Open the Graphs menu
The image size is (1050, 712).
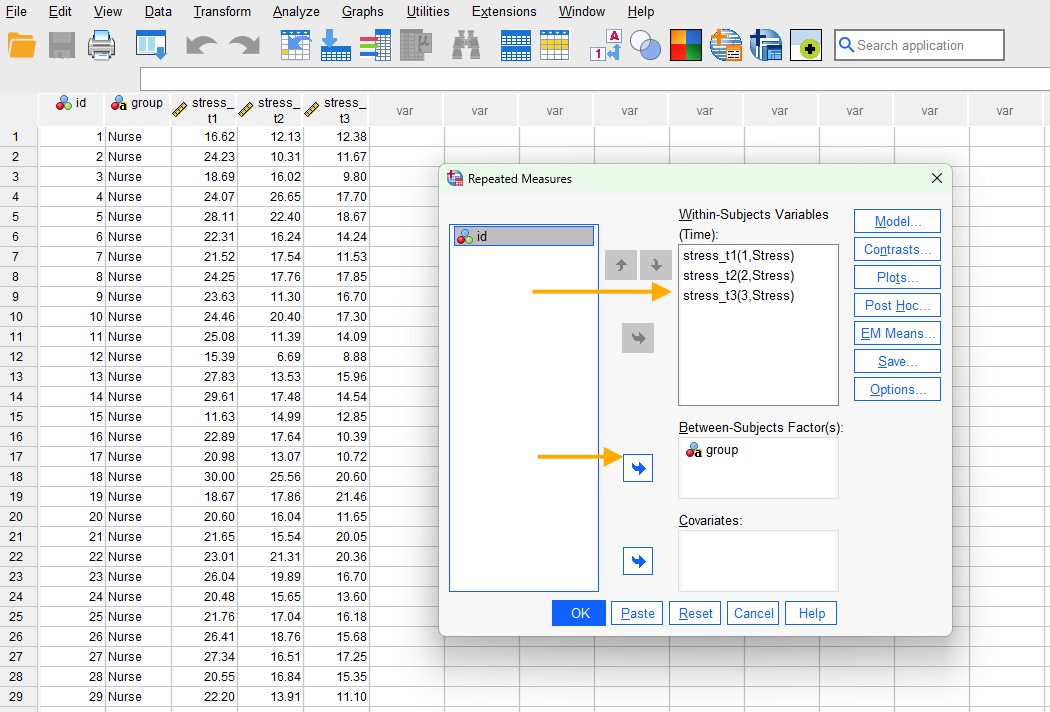click(362, 11)
